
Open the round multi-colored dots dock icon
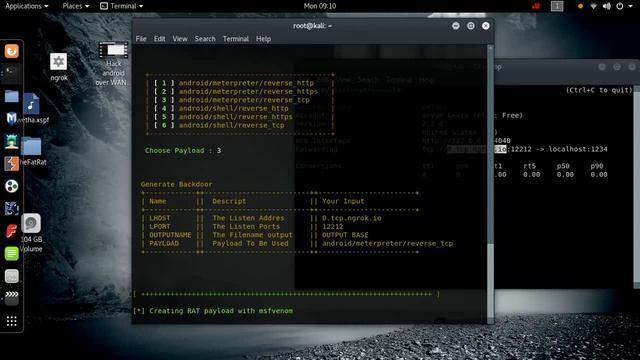[11, 186]
